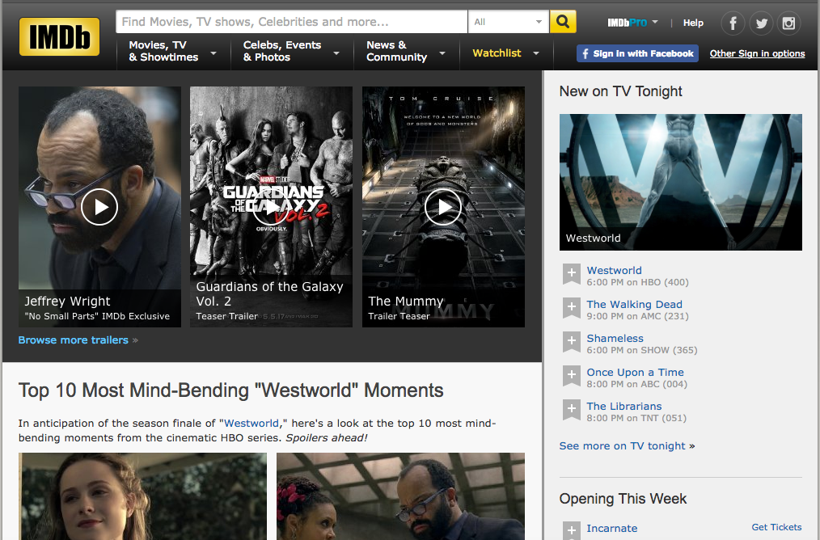Add Once Upon a Time to watchlist
The height and width of the screenshot is (540, 820).
572,376
